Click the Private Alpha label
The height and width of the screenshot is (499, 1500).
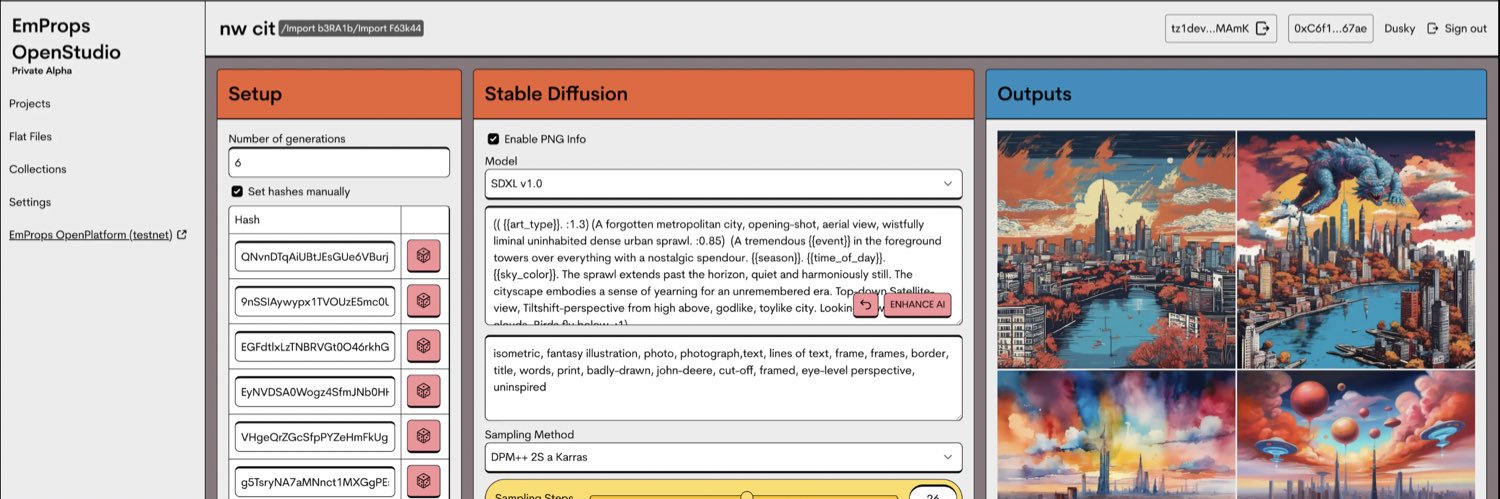tap(42, 71)
